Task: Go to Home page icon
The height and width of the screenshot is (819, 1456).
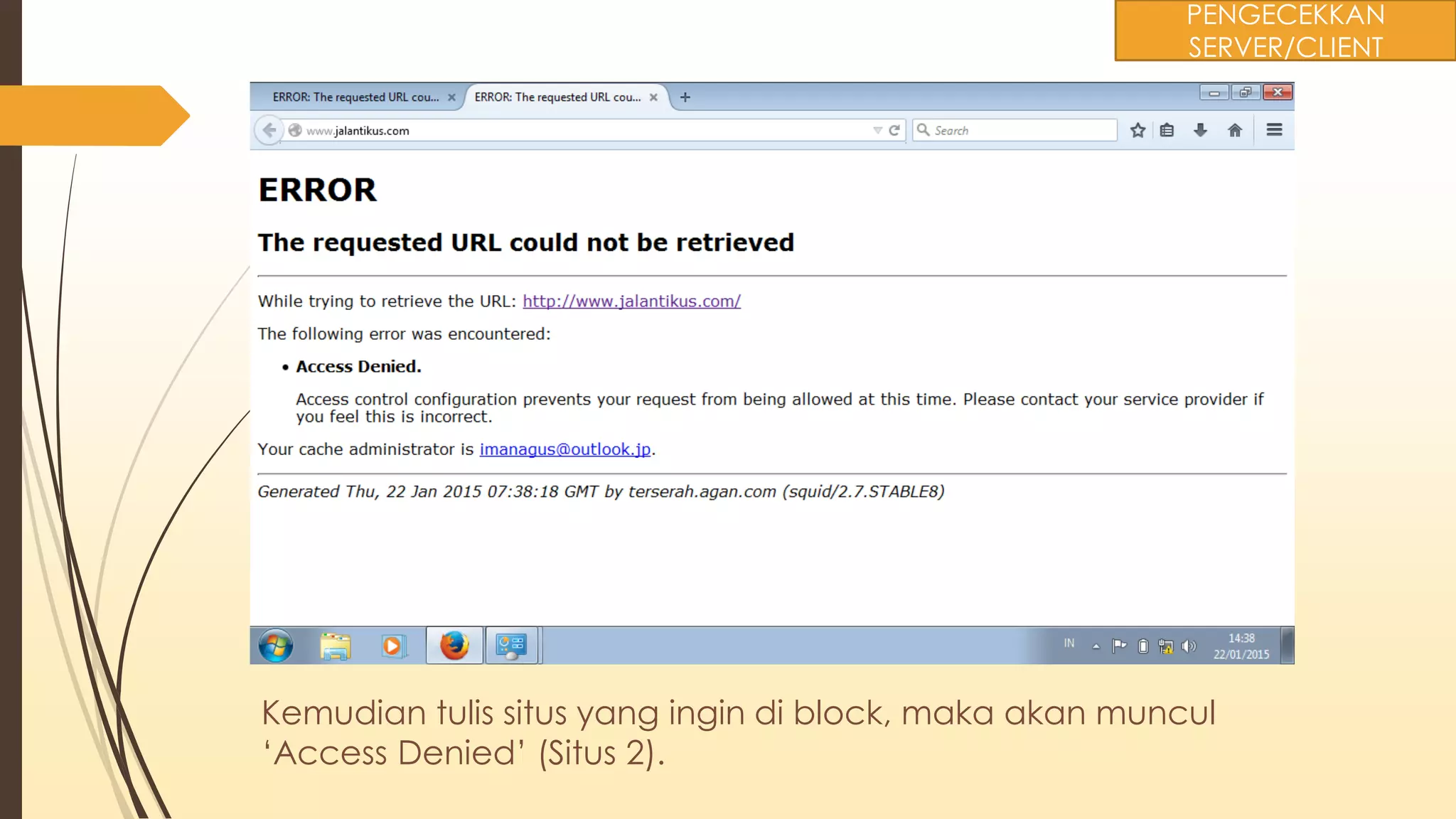Action: point(1235,130)
